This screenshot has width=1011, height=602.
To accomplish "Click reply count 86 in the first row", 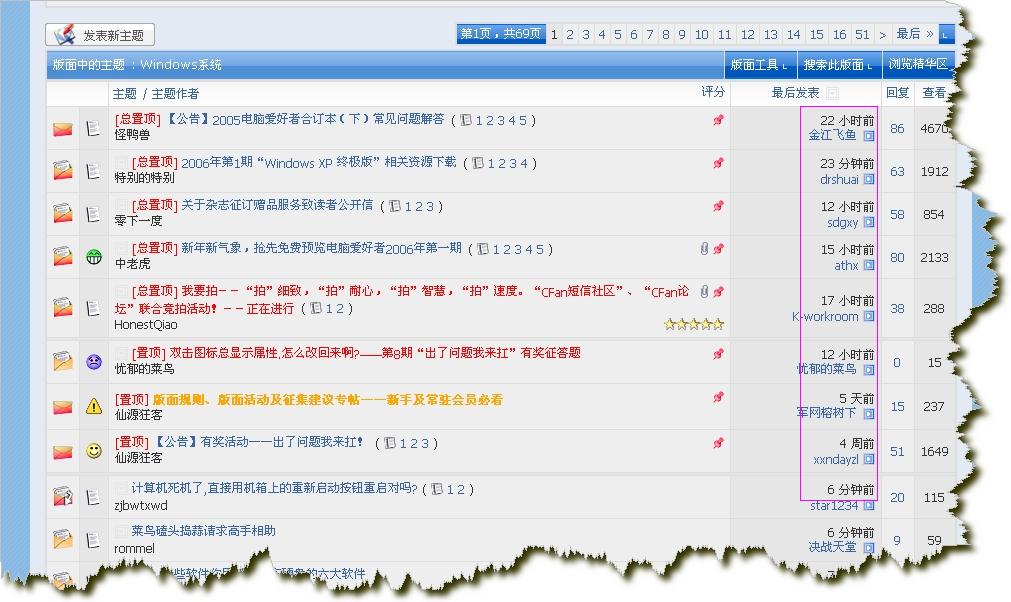I will (897, 128).
